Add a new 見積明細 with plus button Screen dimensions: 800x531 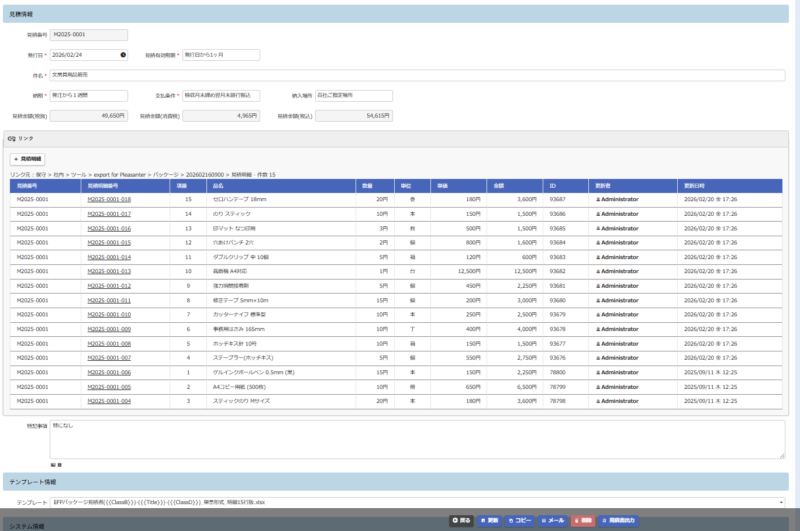[29, 159]
